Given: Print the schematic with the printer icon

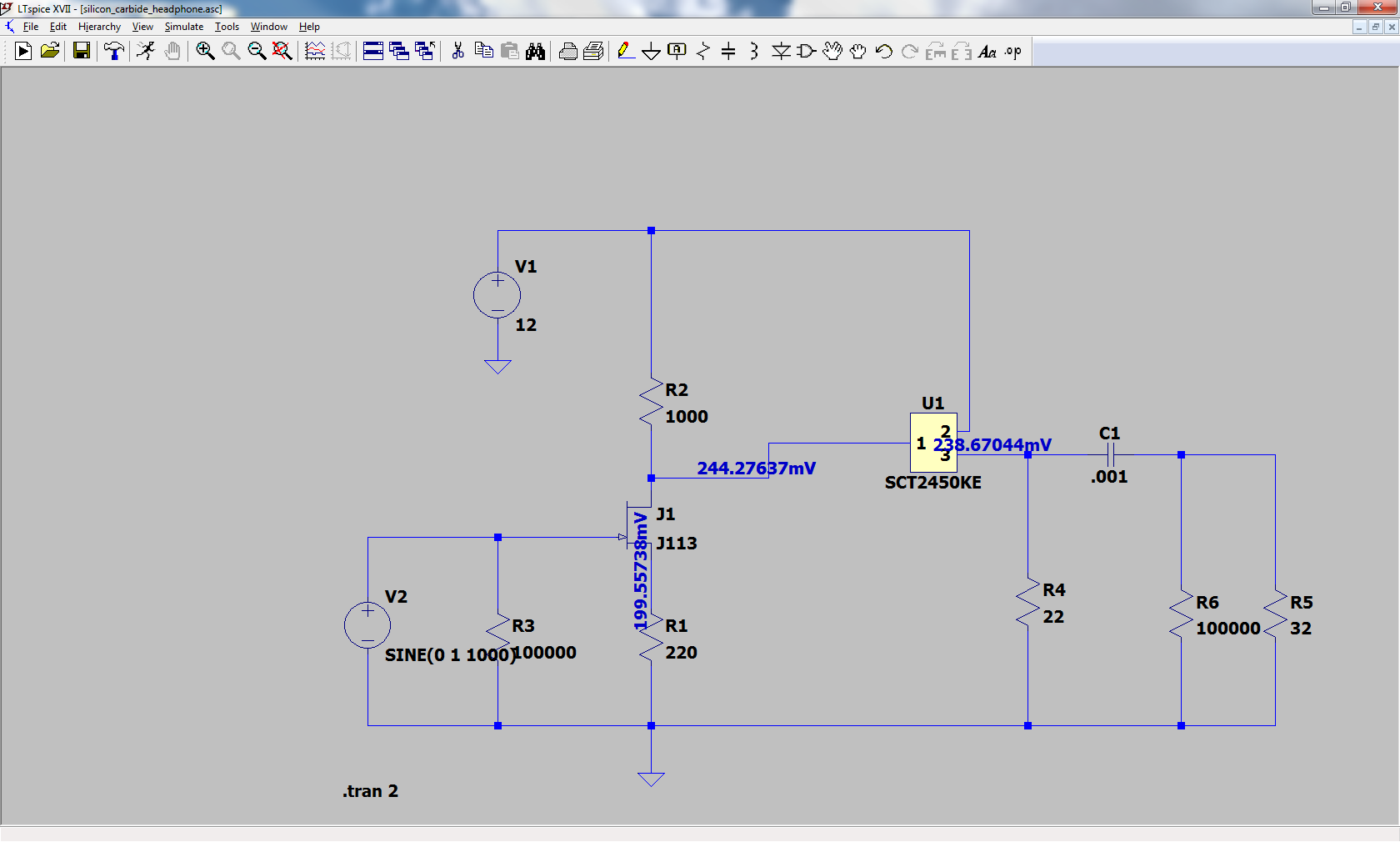Looking at the screenshot, I should tap(593, 52).
